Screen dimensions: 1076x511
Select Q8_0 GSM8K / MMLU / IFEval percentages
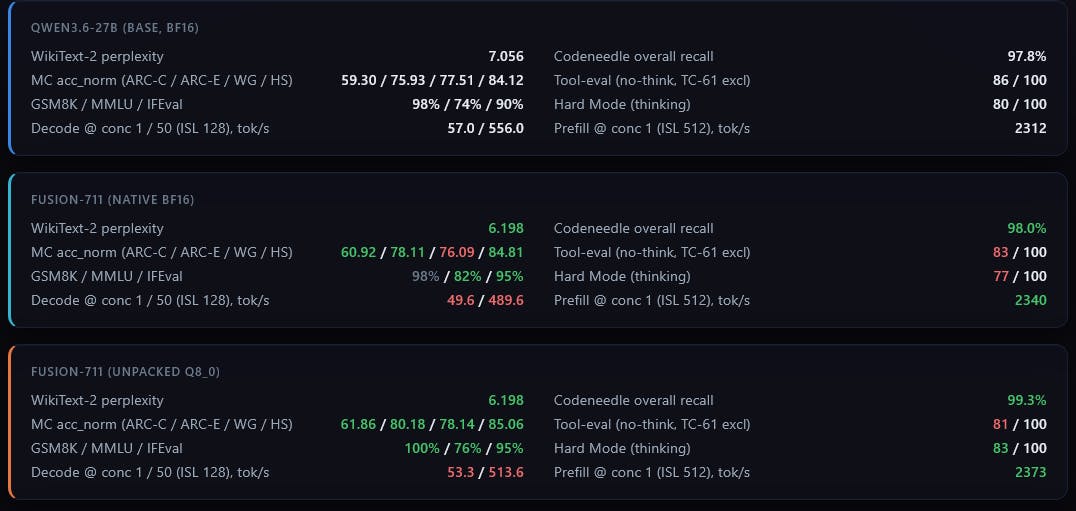(x=464, y=449)
